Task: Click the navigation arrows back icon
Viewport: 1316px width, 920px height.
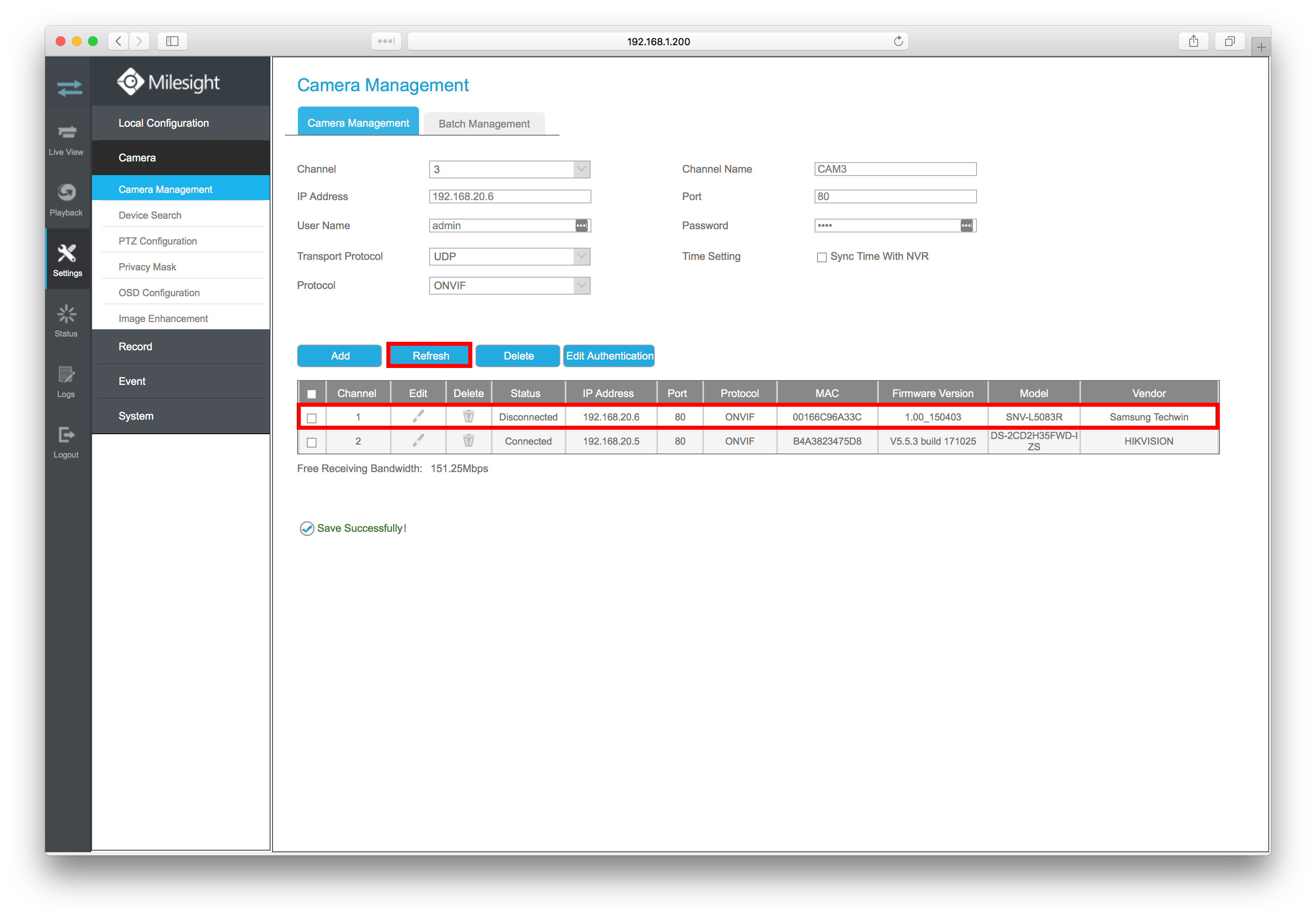Action: (x=119, y=41)
